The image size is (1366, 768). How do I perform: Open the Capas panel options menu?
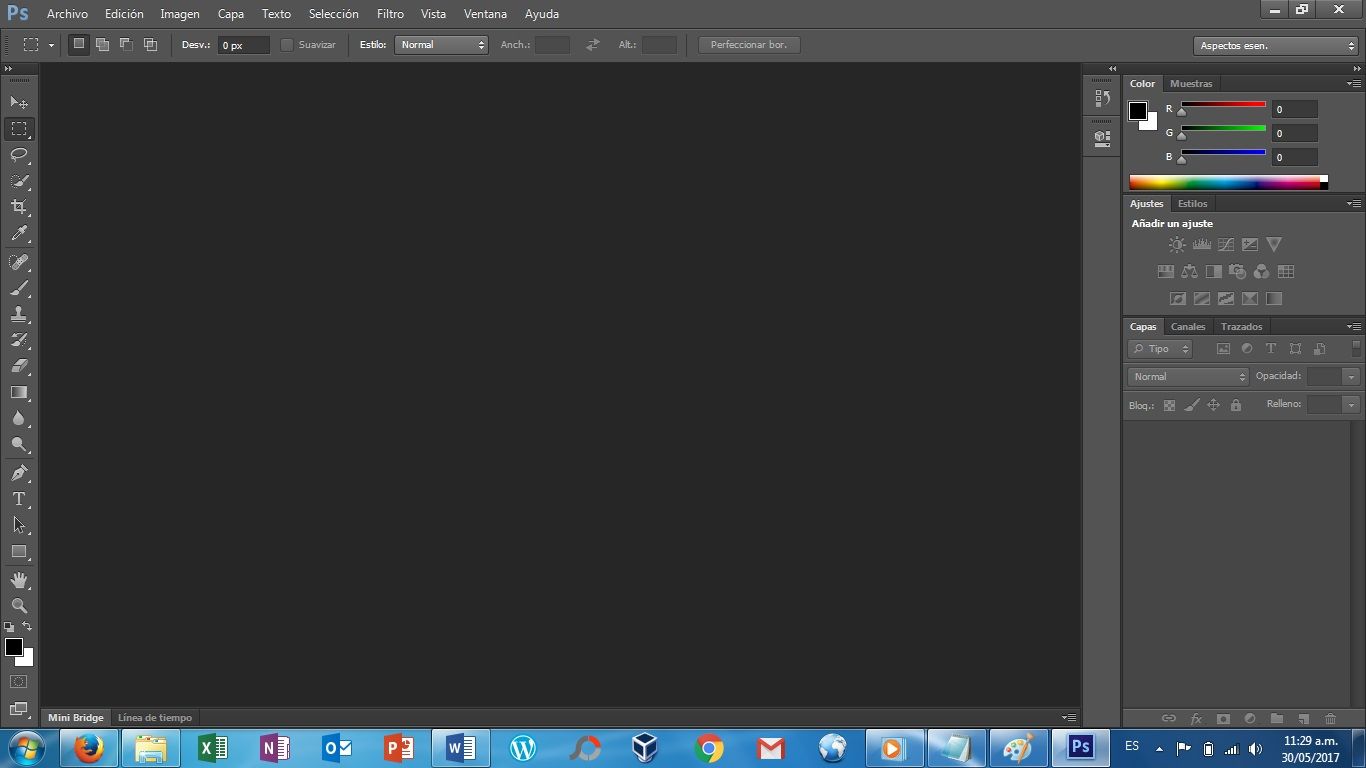(x=1353, y=326)
